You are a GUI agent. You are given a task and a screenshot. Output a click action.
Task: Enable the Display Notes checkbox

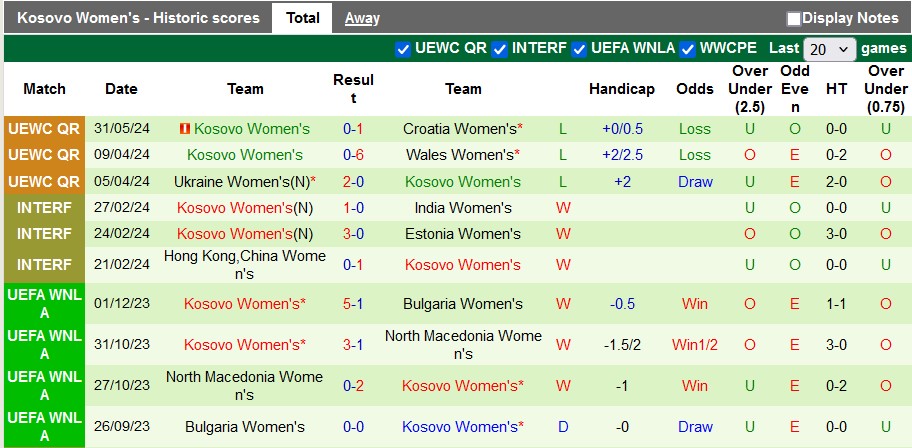tap(794, 18)
